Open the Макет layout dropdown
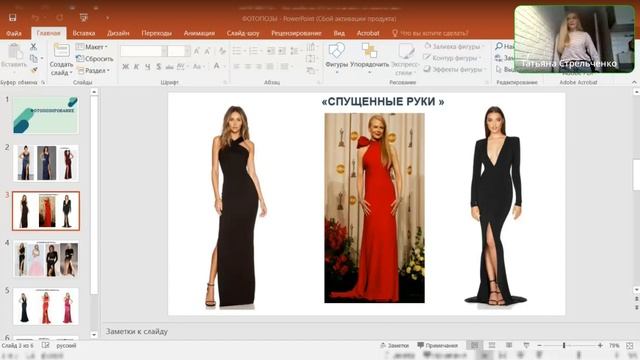 92,47
